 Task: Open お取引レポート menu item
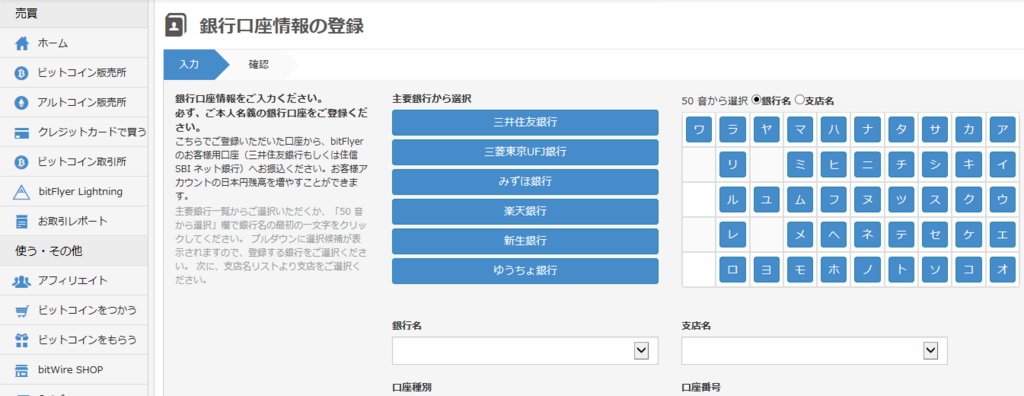pyautogui.click(x=74, y=221)
